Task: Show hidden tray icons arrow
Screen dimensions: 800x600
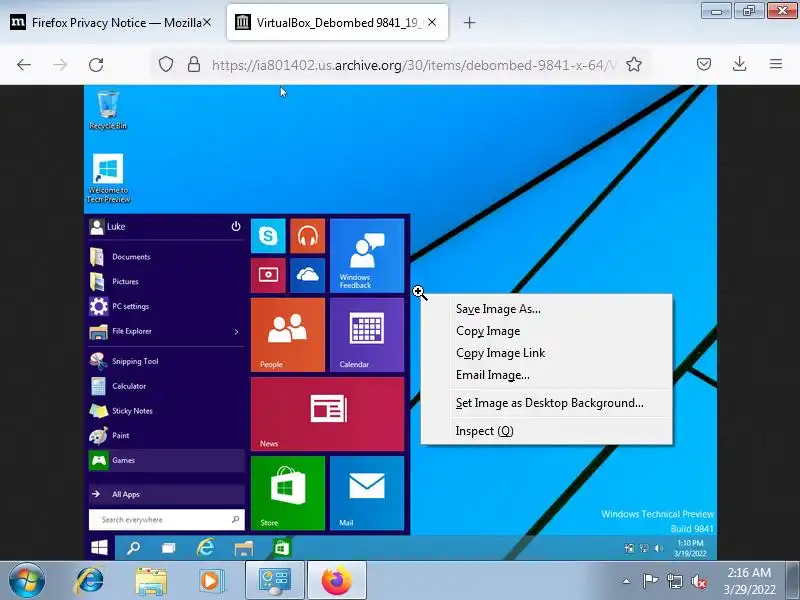Action: (x=626, y=581)
